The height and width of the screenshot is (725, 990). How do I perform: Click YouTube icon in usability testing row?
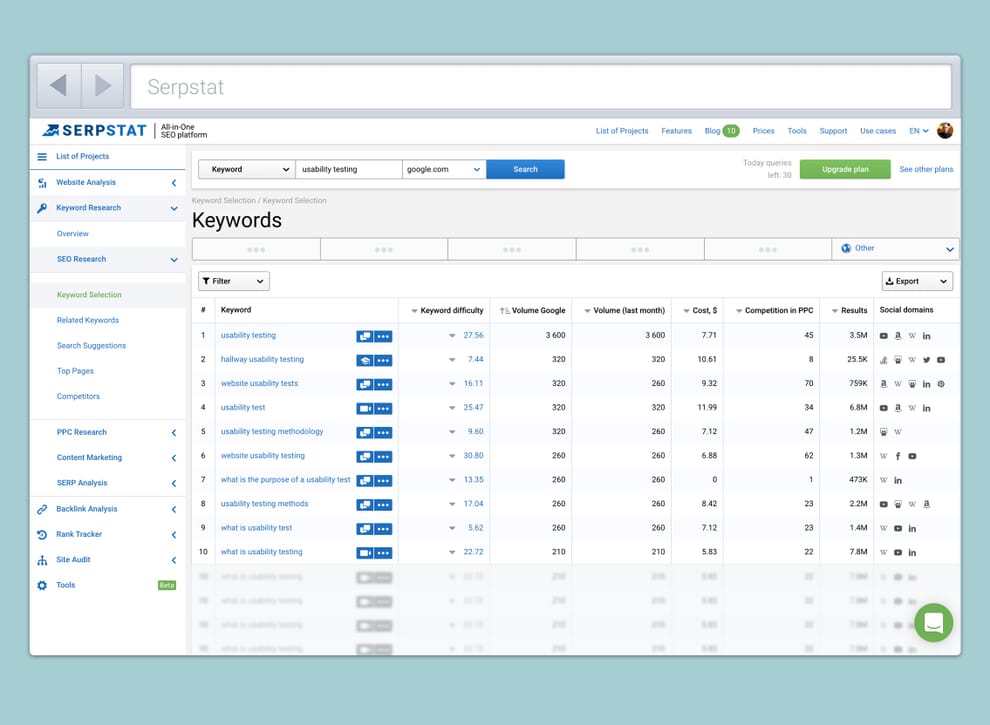[883, 336]
